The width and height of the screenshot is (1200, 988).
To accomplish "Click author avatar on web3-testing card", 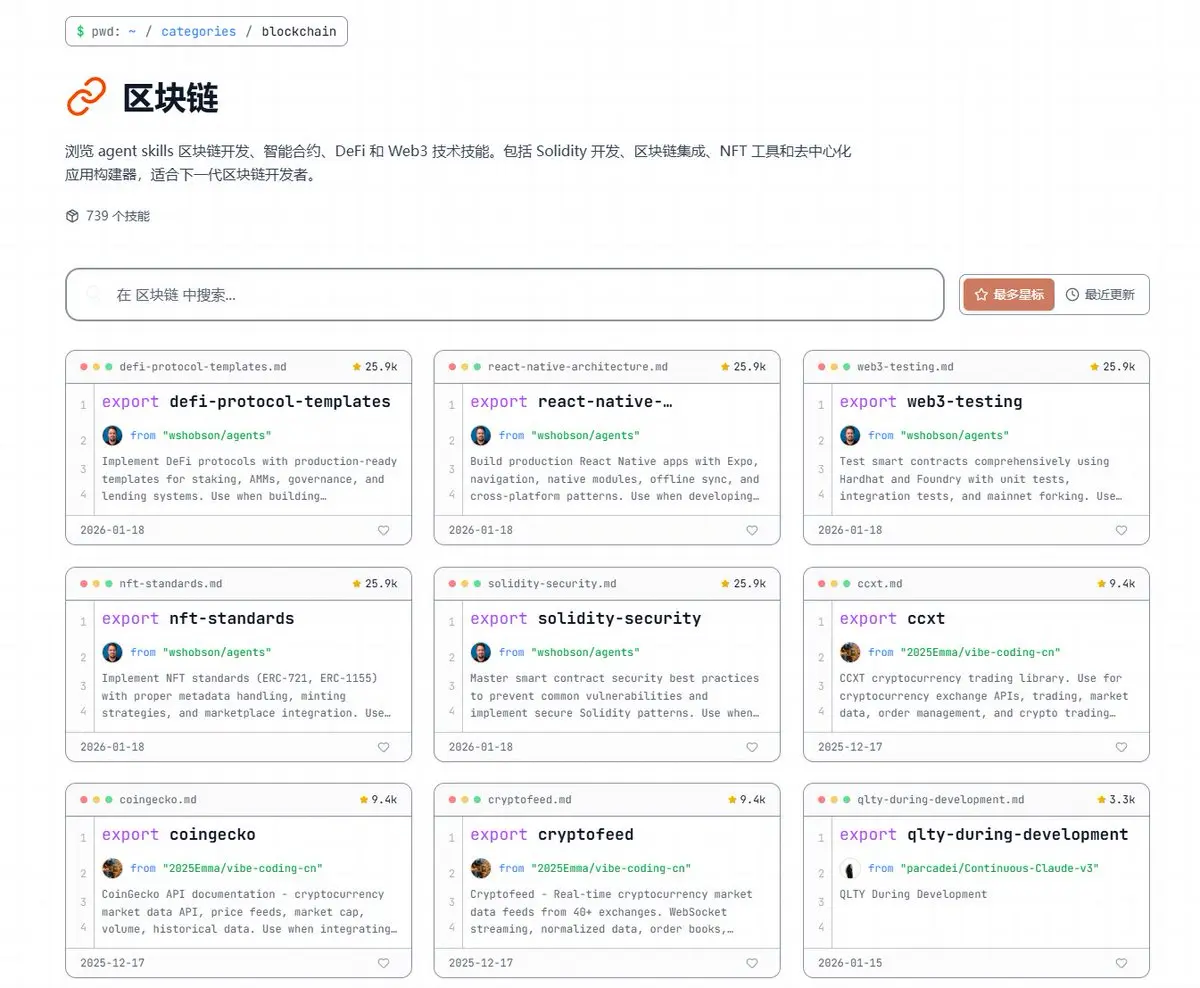I will click(x=850, y=435).
